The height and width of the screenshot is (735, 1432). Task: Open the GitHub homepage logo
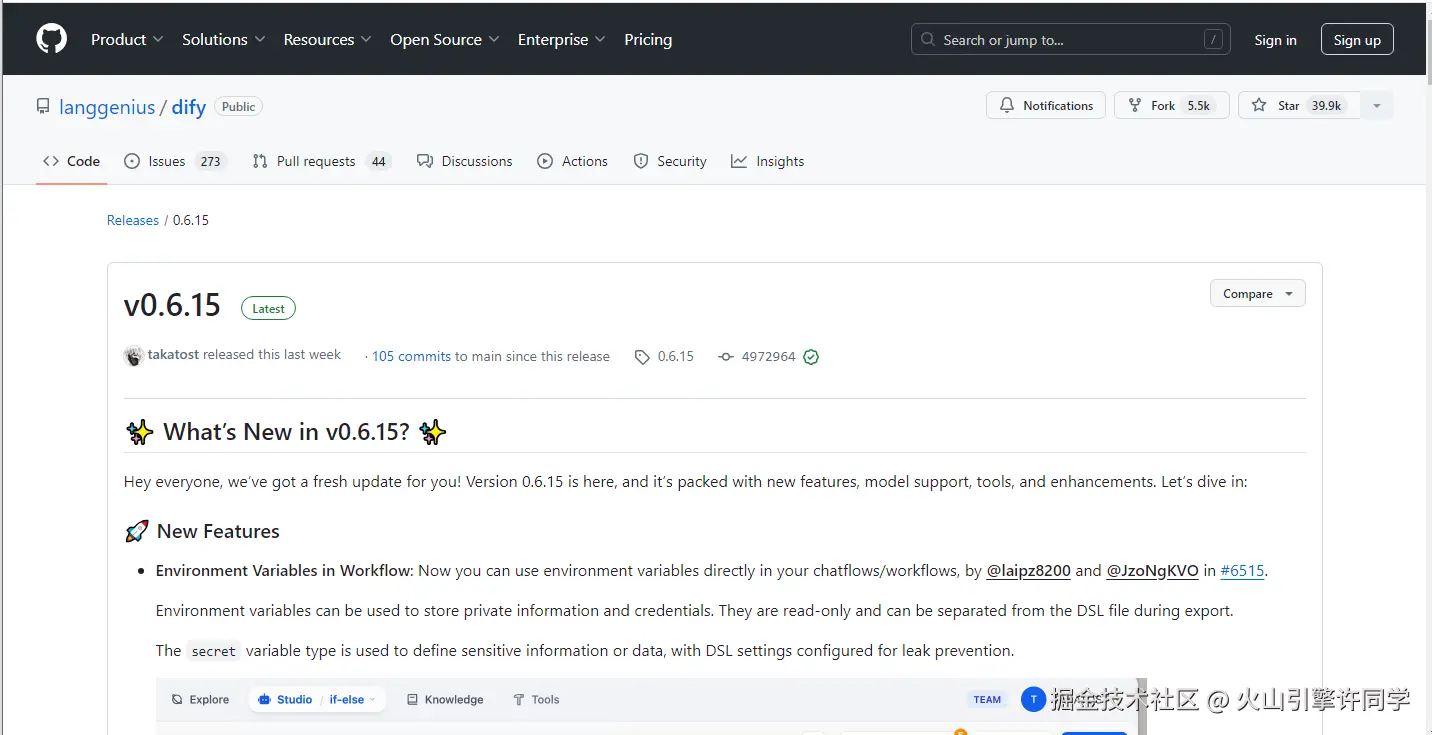click(51, 39)
